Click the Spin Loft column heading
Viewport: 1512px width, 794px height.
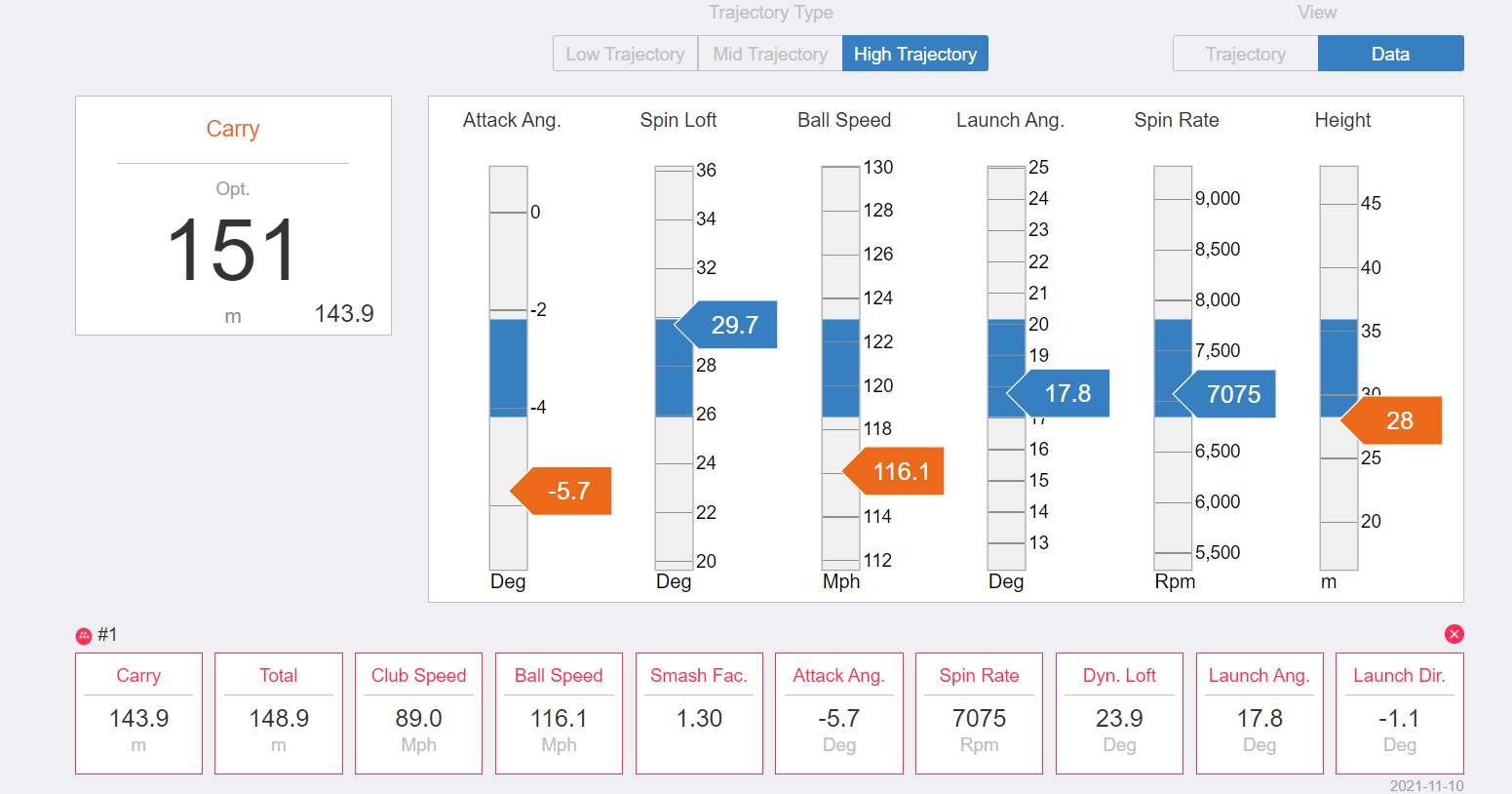[x=678, y=120]
